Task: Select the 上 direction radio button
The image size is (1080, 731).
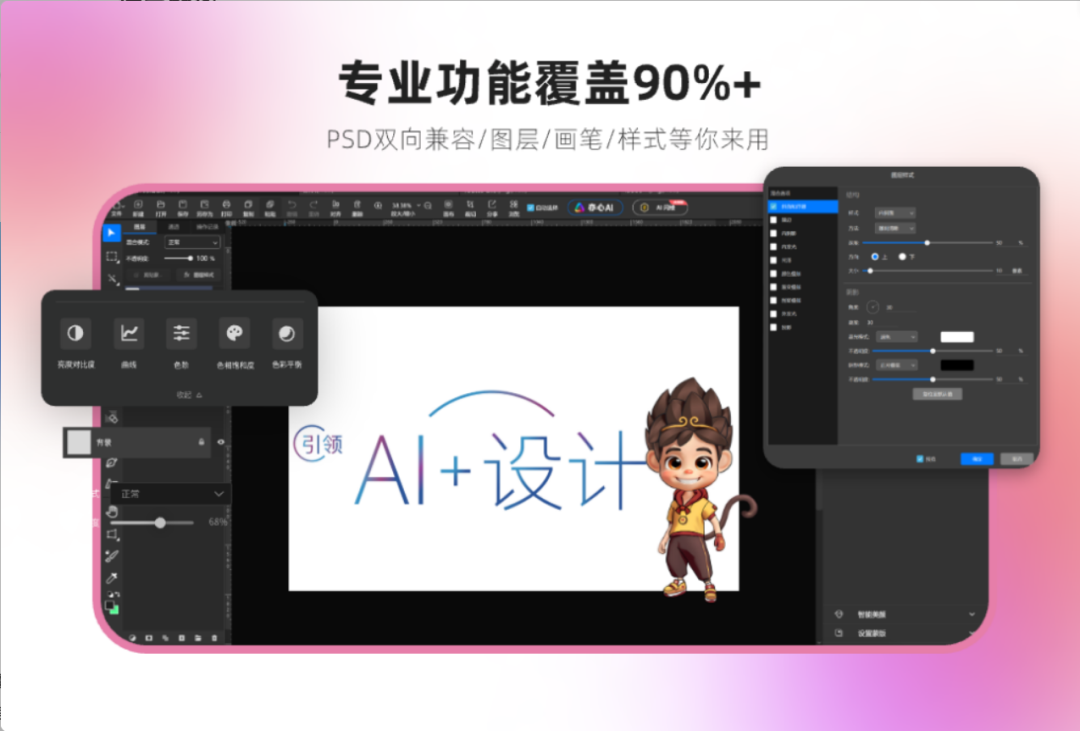Action: (x=875, y=256)
